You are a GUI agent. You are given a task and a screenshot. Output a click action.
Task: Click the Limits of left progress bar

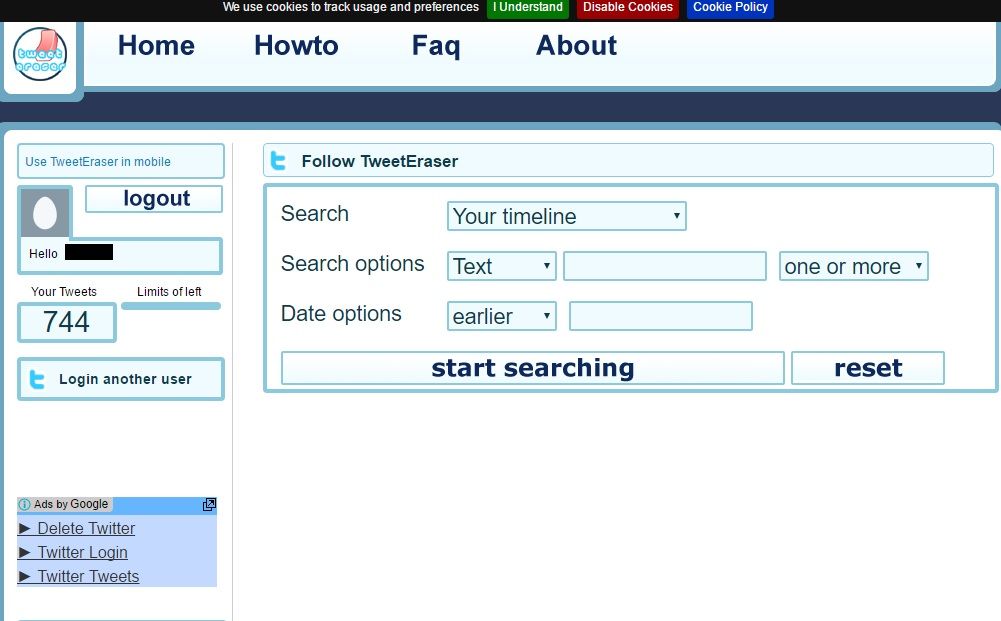point(171,306)
